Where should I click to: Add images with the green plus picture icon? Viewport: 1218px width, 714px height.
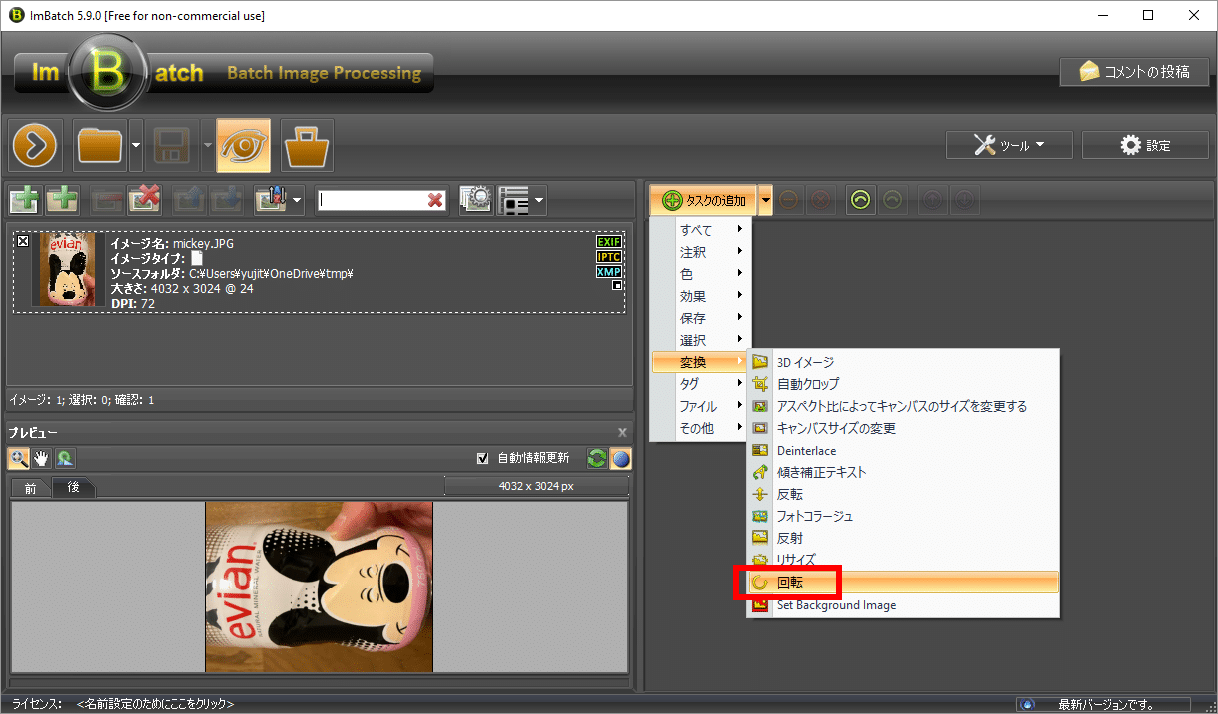(24, 200)
